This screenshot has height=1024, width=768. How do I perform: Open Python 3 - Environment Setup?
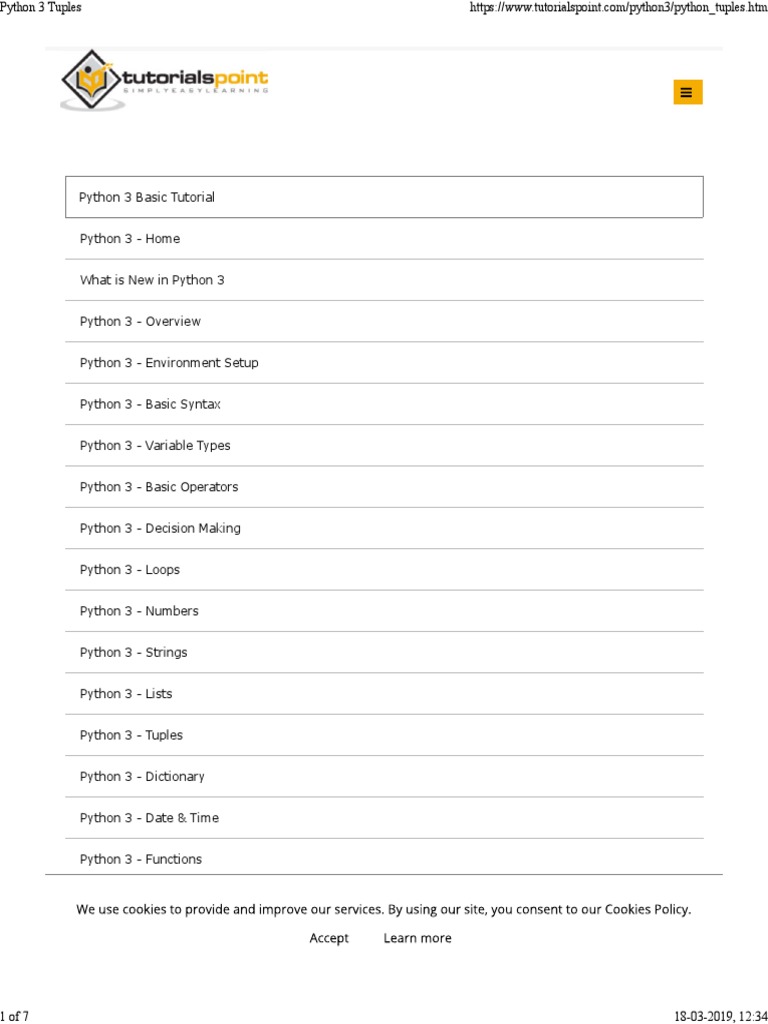click(x=169, y=363)
